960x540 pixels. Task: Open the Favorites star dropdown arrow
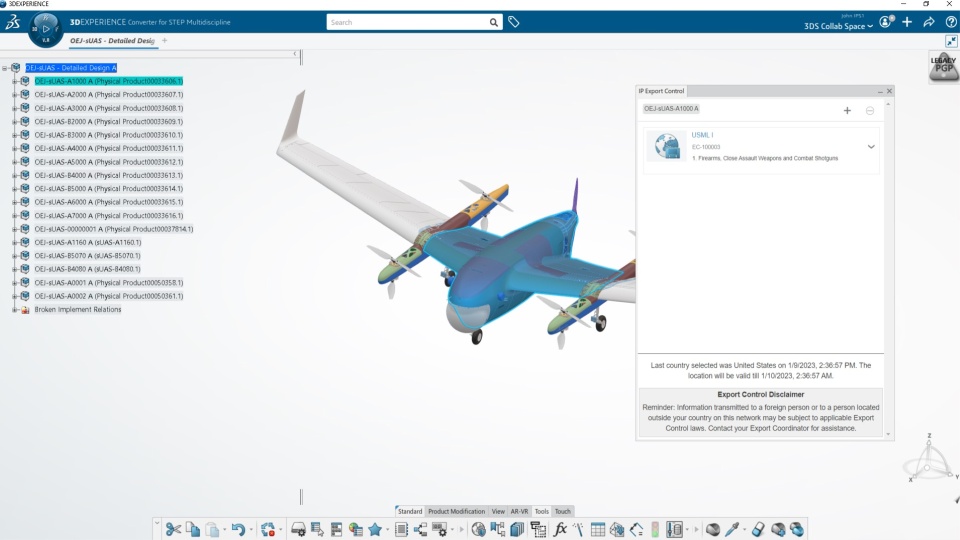point(387,530)
